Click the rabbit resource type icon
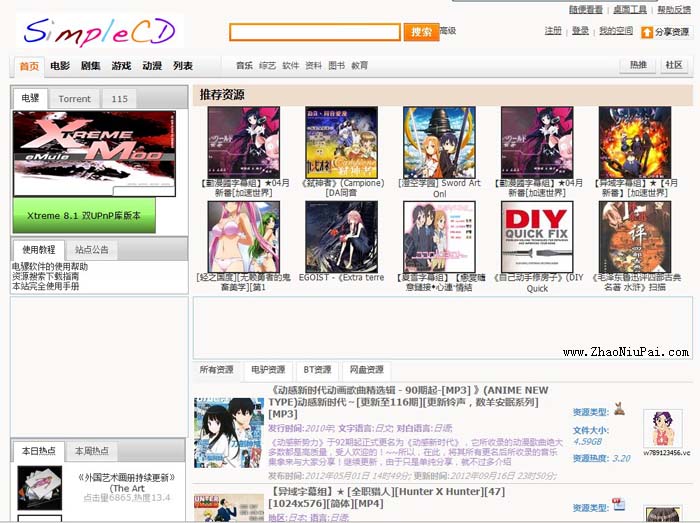700x523 pixels. point(619,408)
